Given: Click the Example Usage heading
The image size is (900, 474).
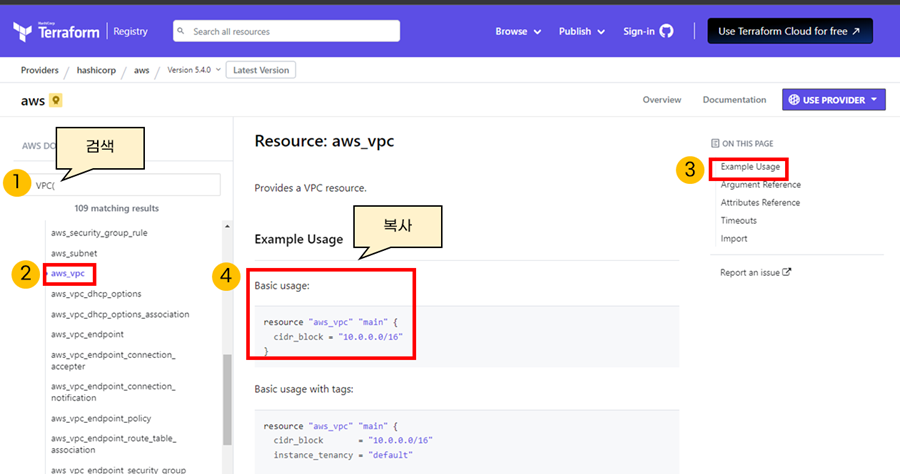Looking at the screenshot, I should [298, 239].
